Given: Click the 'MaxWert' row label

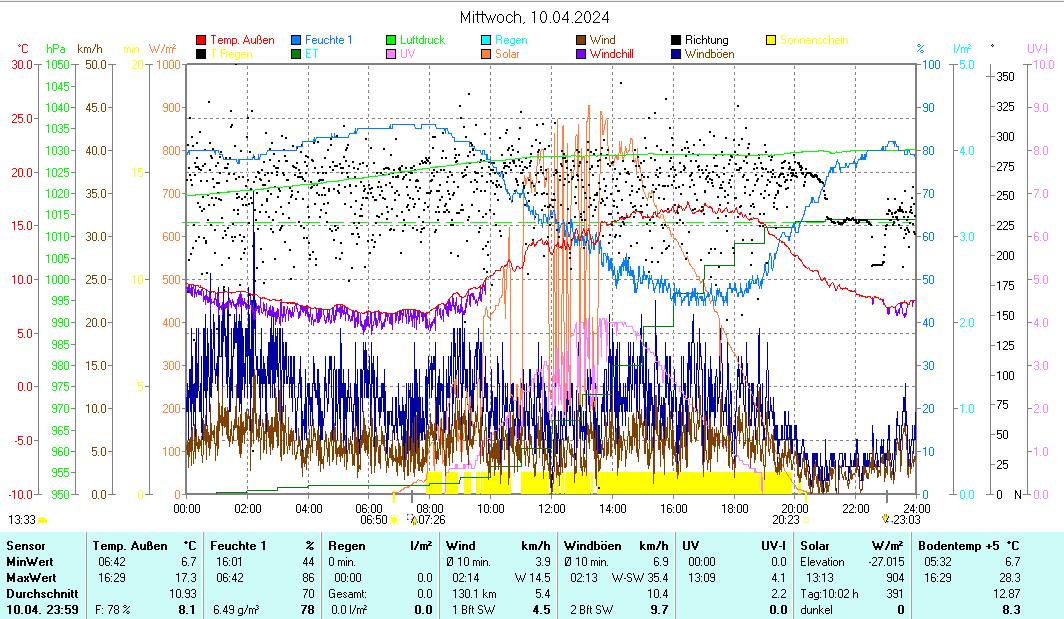Looking at the screenshot, I should (x=31, y=578).
